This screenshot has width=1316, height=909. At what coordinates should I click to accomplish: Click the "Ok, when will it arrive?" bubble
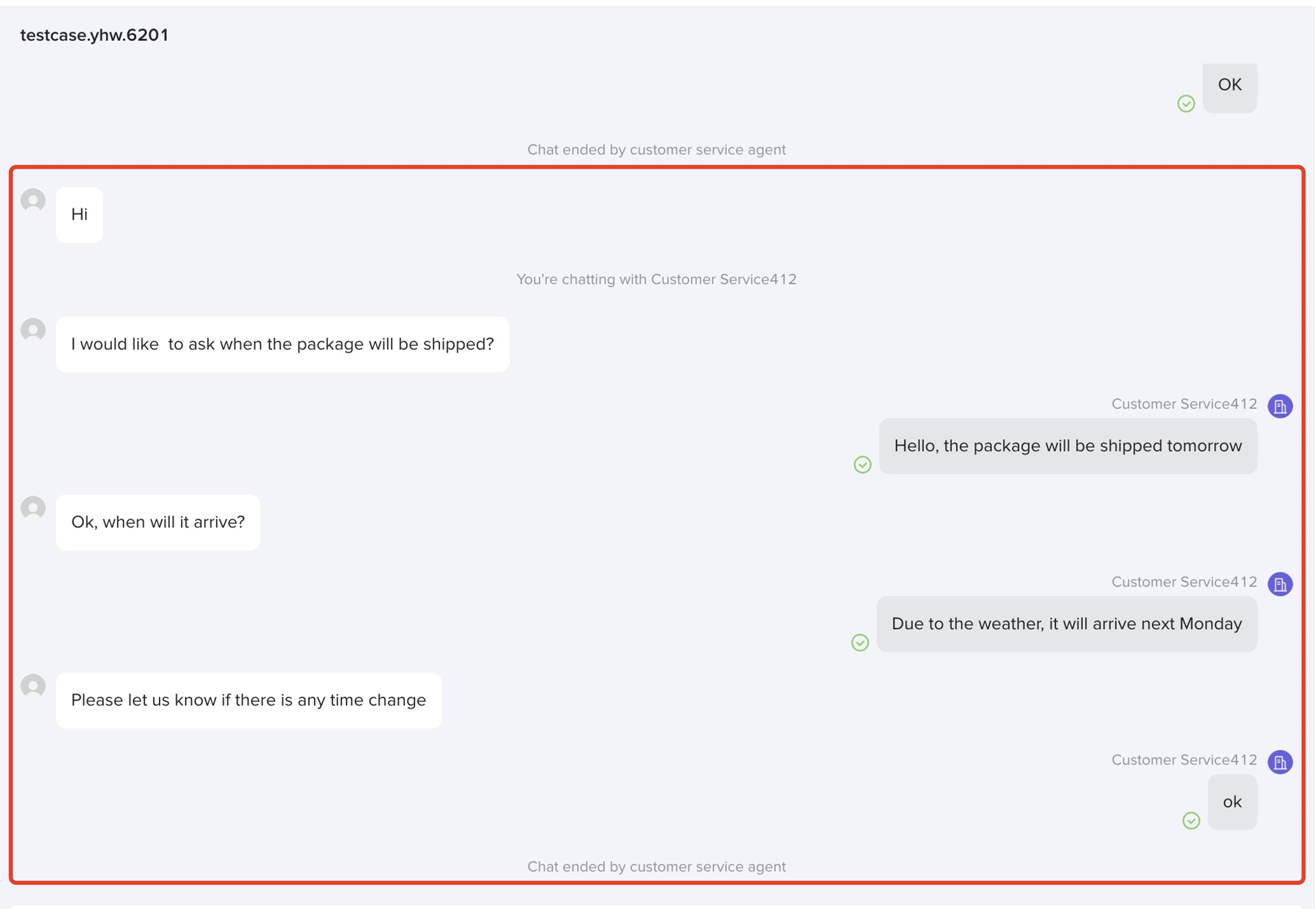(158, 523)
